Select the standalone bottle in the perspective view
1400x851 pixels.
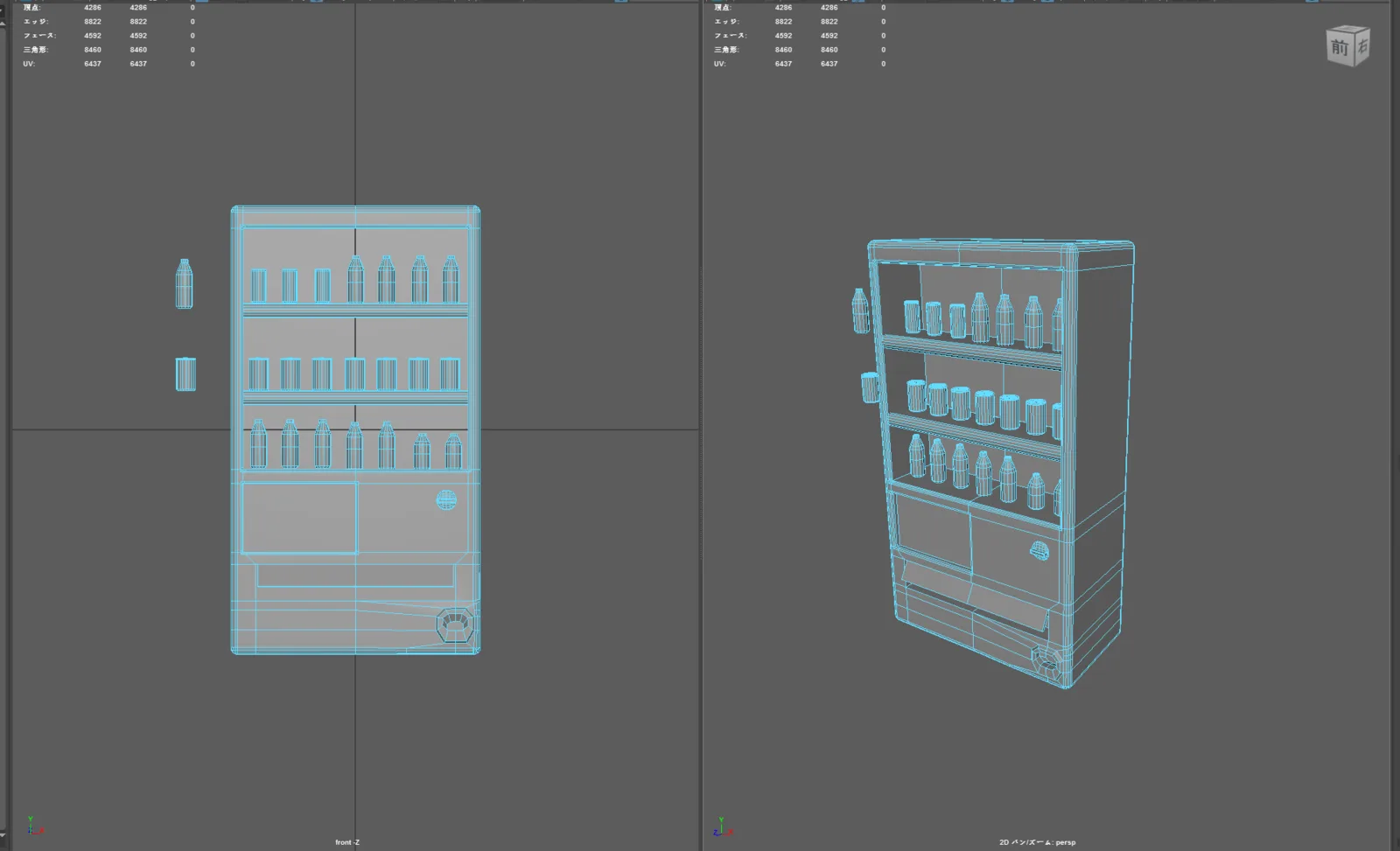click(861, 310)
